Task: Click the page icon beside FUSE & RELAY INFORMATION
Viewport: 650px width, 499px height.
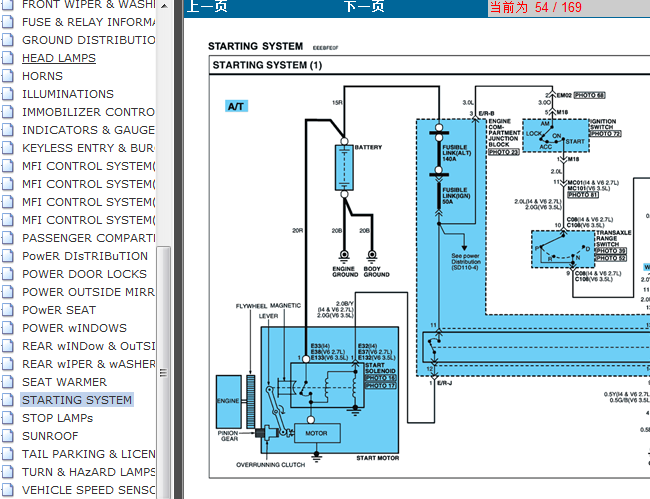Action: pyautogui.click(x=7, y=22)
